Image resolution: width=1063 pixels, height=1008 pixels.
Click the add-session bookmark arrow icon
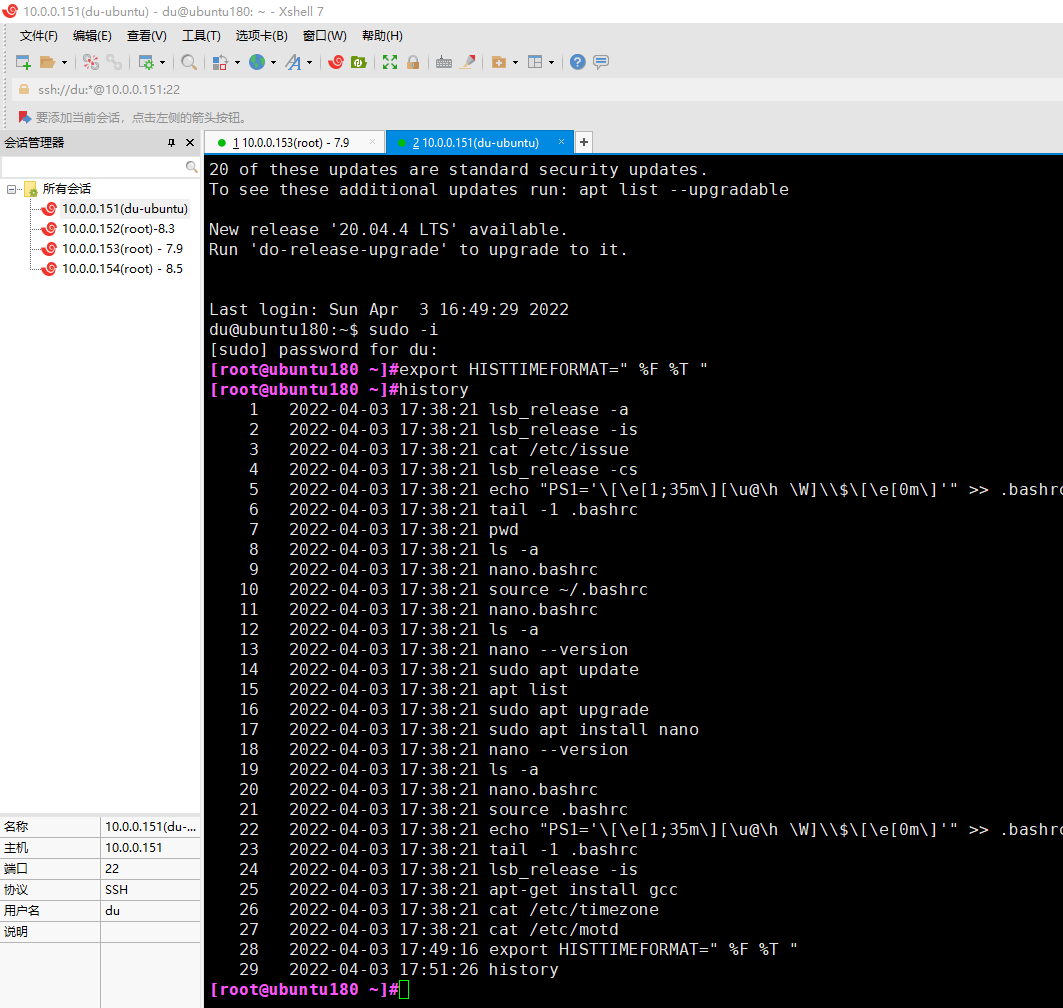coord(25,117)
